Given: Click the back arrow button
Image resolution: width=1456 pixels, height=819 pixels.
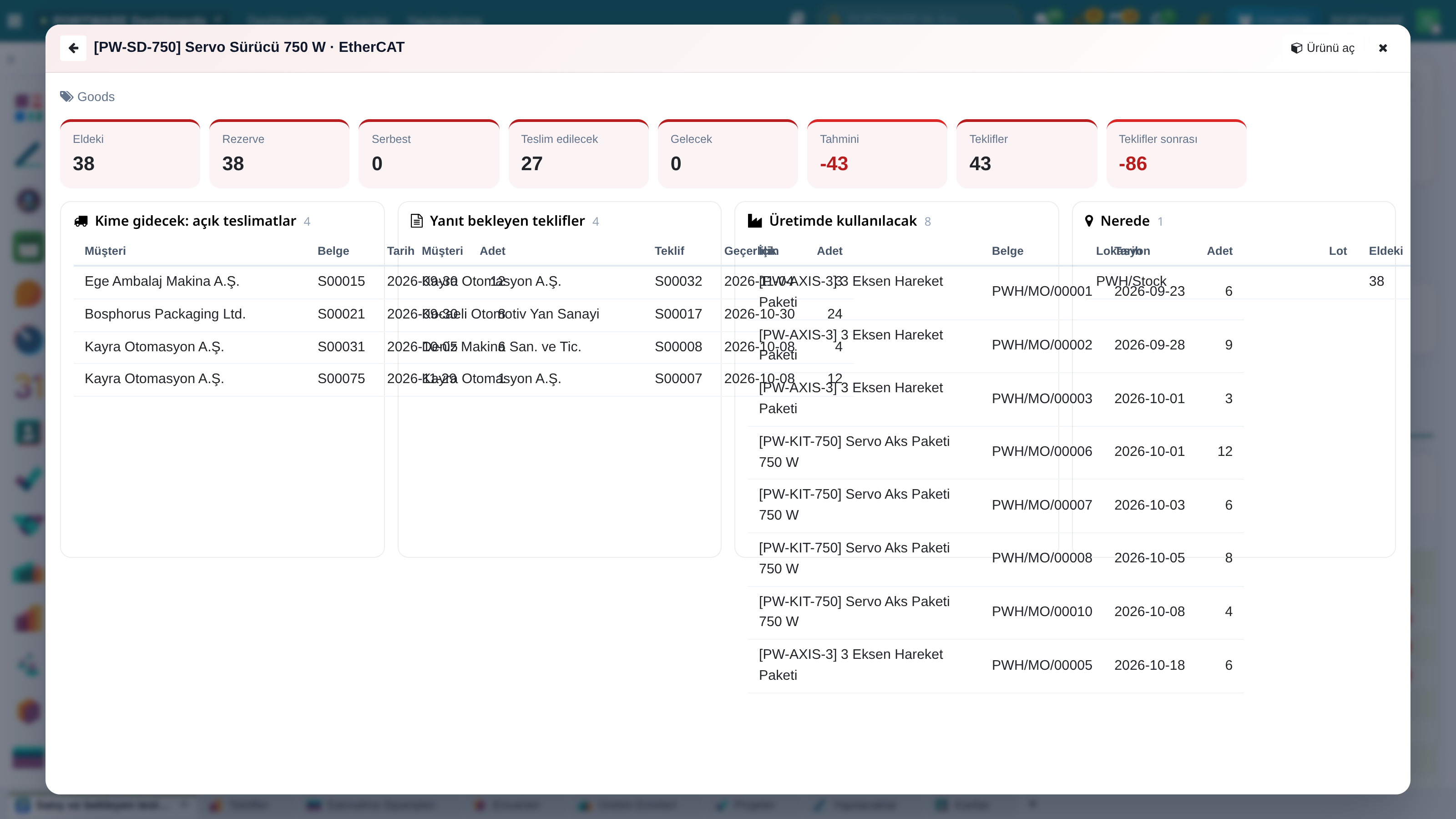Looking at the screenshot, I should click(x=73, y=48).
